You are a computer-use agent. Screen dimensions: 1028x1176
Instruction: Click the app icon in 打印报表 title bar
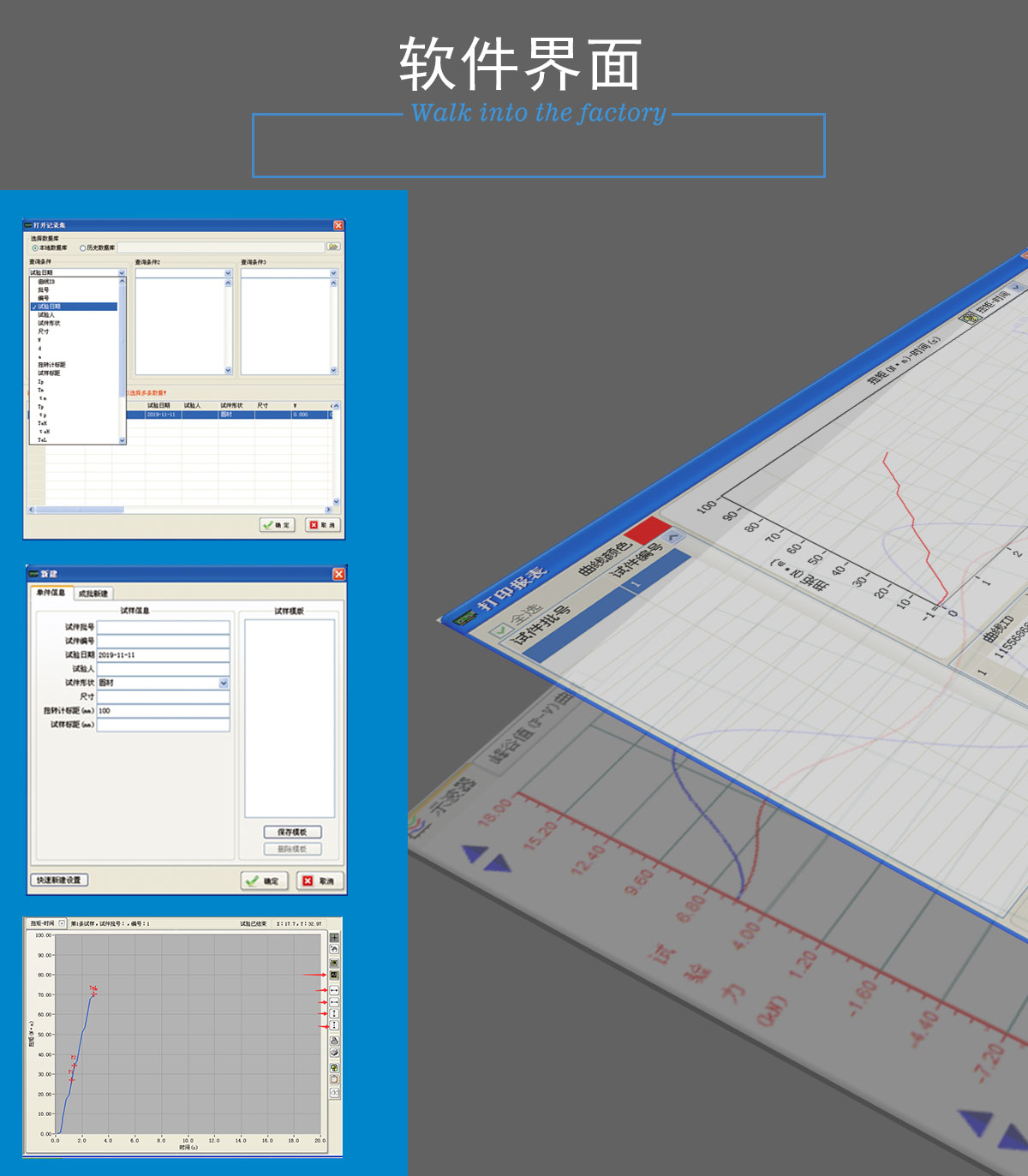click(464, 617)
